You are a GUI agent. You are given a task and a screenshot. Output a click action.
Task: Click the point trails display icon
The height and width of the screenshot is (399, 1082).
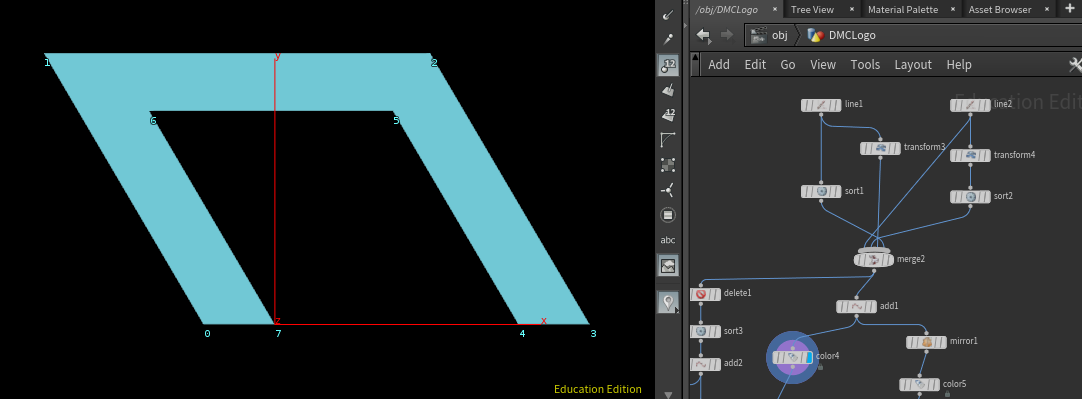click(x=668, y=190)
